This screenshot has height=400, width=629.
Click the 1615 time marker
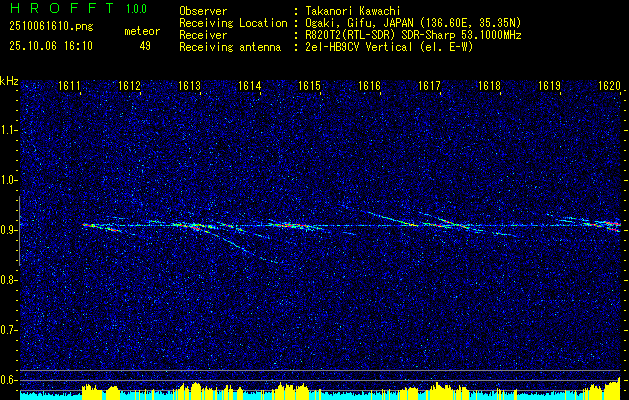click(x=310, y=87)
